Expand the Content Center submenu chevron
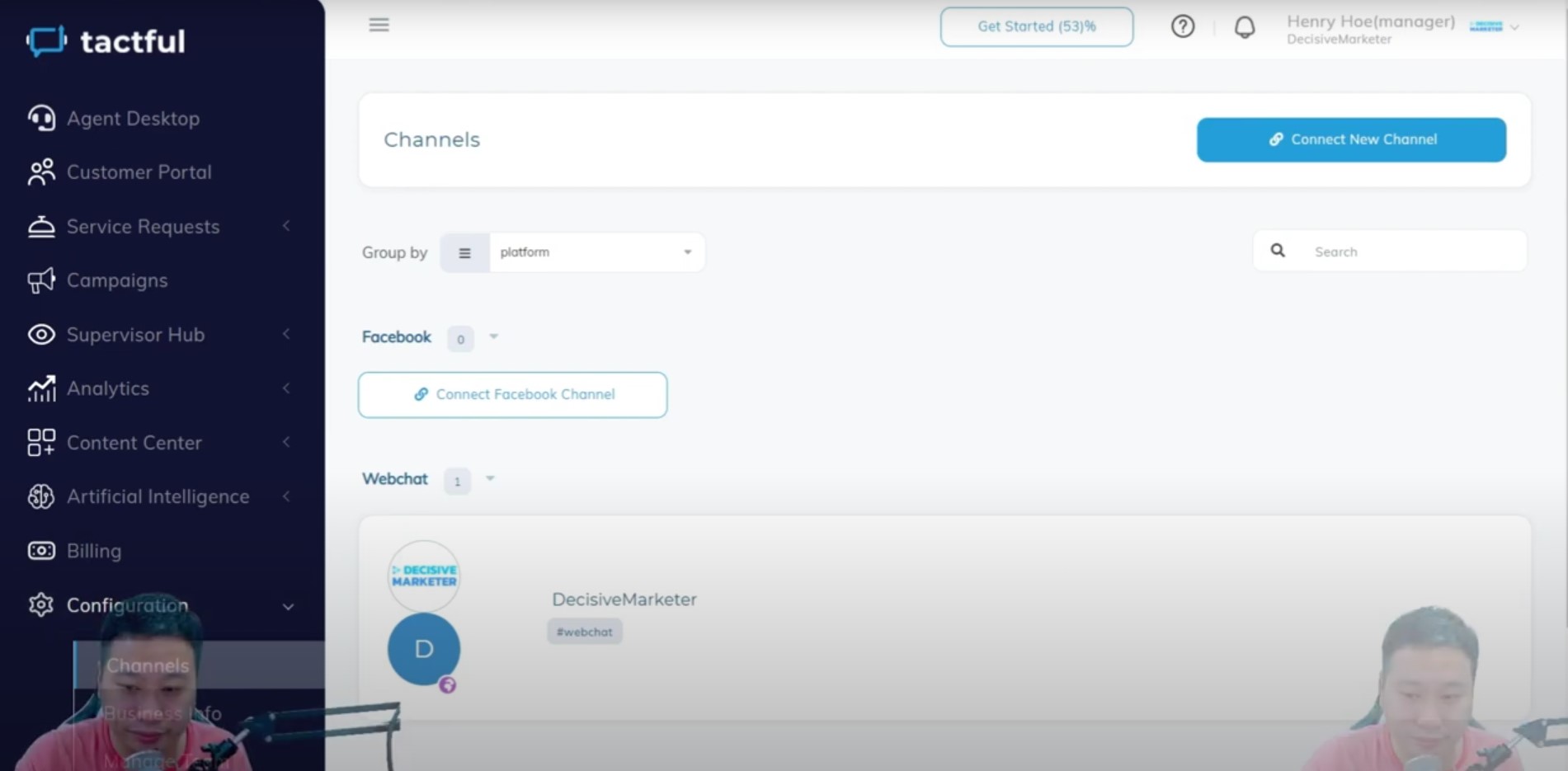The height and width of the screenshot is (771, 1568). click(286, 442)
